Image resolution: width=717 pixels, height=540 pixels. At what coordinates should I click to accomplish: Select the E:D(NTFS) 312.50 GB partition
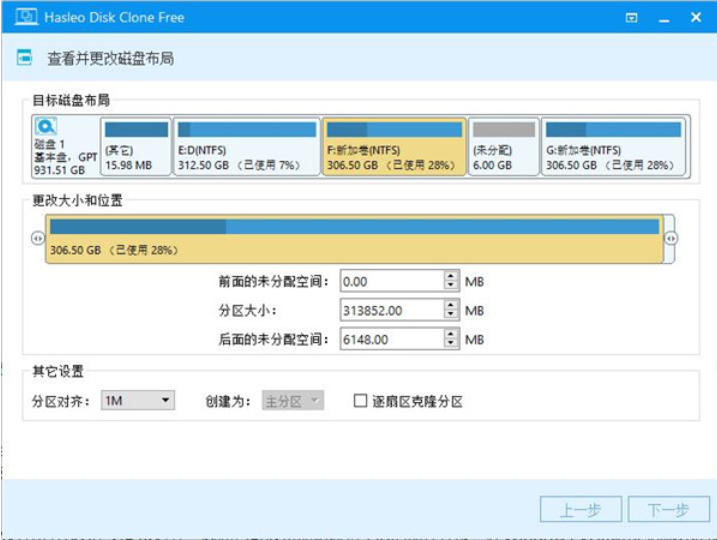click(245, 146)
